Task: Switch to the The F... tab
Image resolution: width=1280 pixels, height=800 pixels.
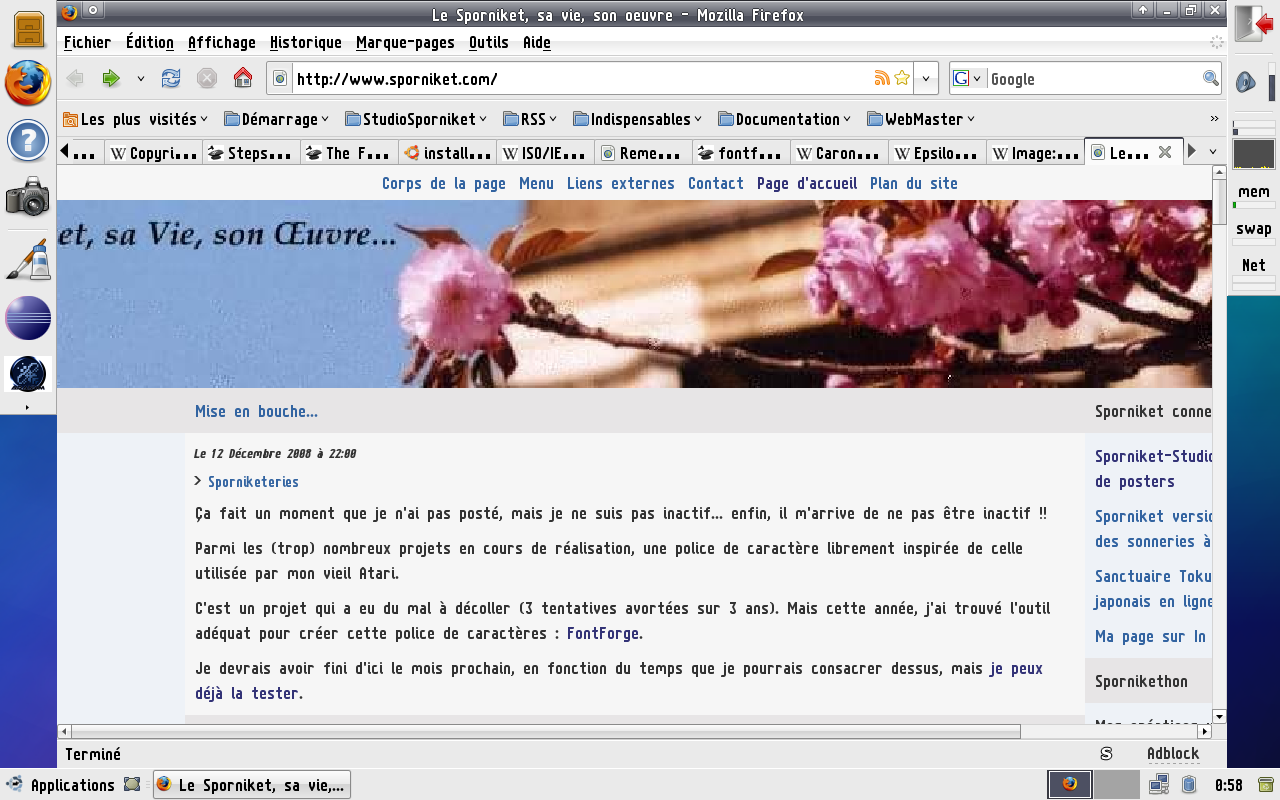Action: pos(349,153)
